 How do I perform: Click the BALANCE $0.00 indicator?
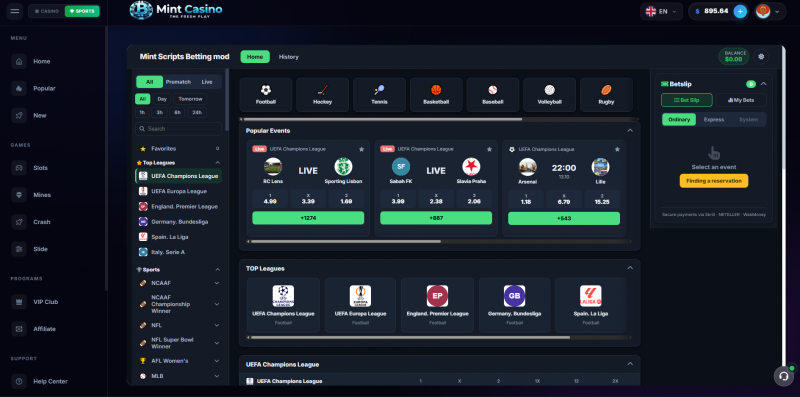pyautogui.click(x=734, y=57)
